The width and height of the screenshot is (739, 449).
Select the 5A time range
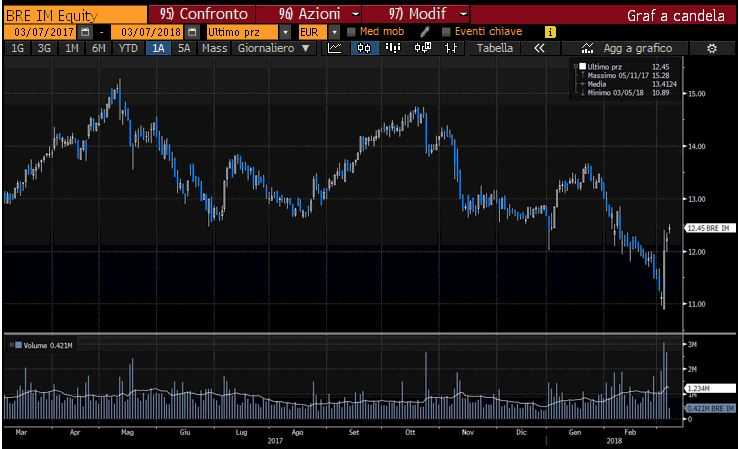pyautogui.click(x=184, y=48)
